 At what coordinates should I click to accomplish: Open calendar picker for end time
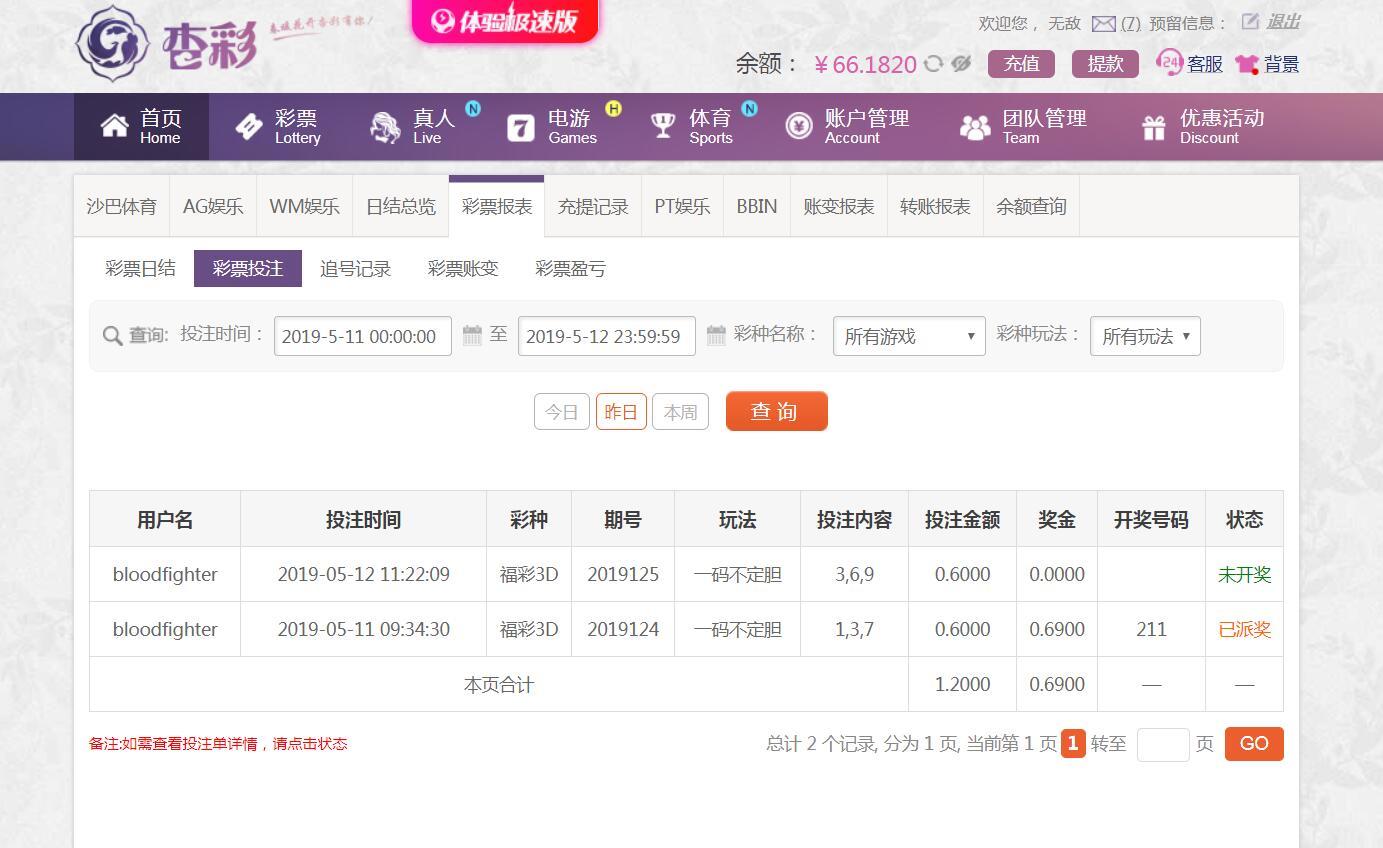[x=716, y=335]
